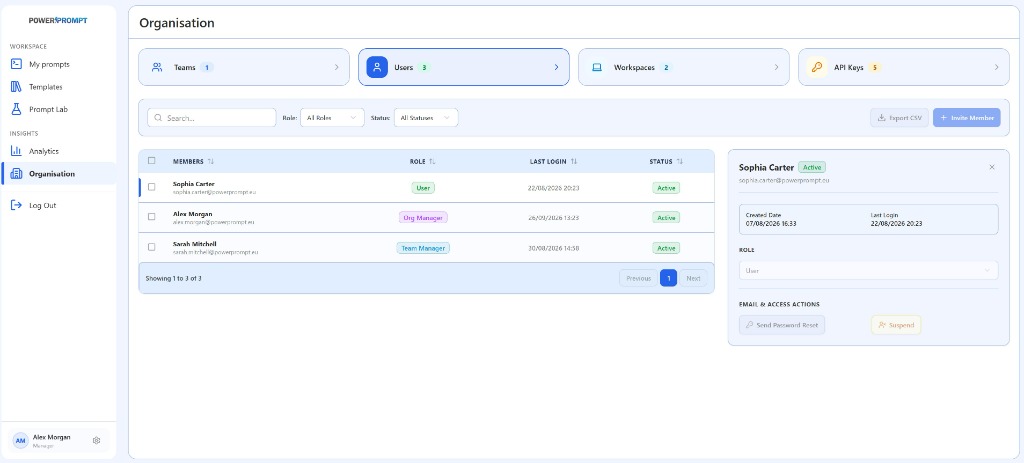The height and width of the screenshot is (463, 1024).
Task: Open the Role filter dropdown
Action: 332,118
